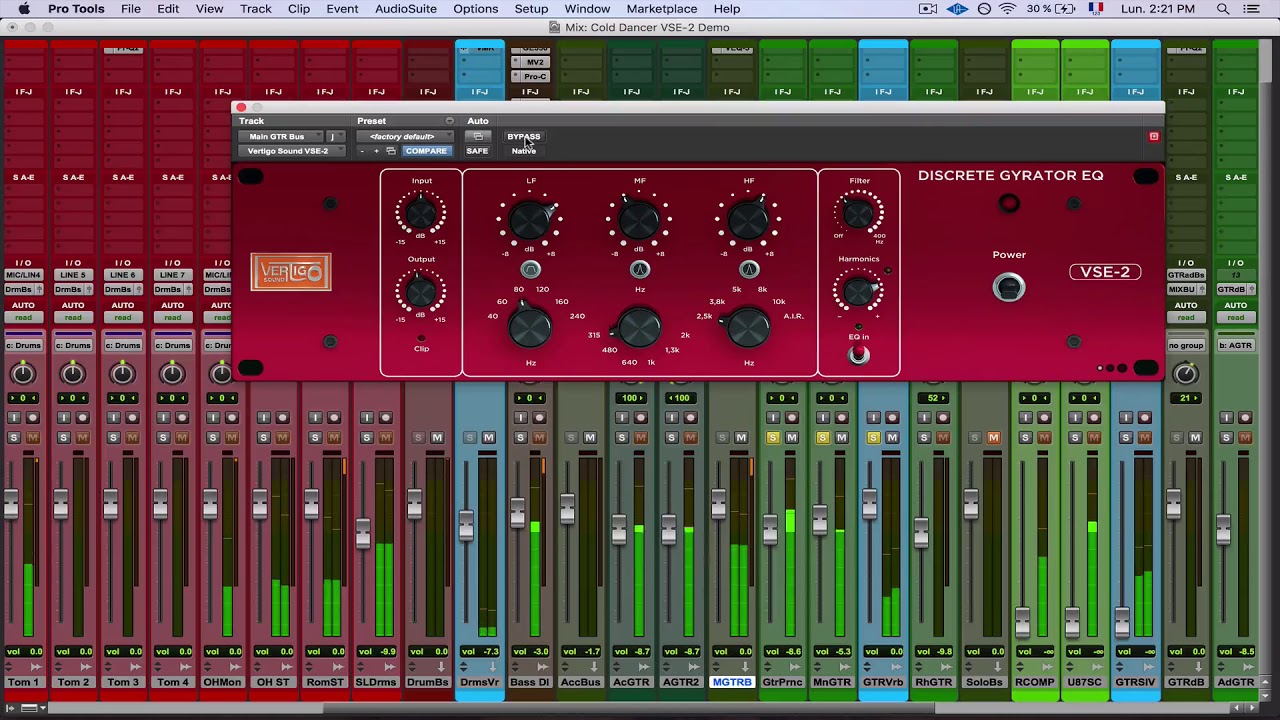Select the DrmsVr track name

tap(480, 682)
